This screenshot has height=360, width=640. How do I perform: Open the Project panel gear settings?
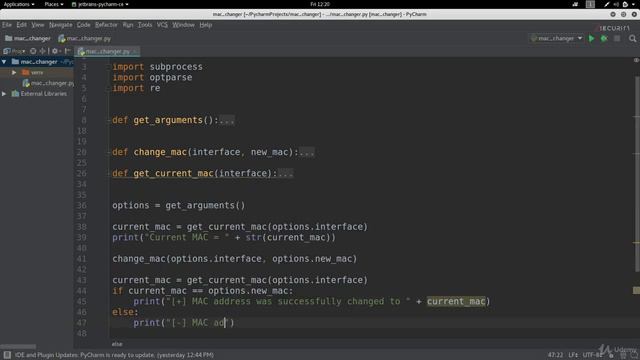pyautogui.click(x=56, y=51)
